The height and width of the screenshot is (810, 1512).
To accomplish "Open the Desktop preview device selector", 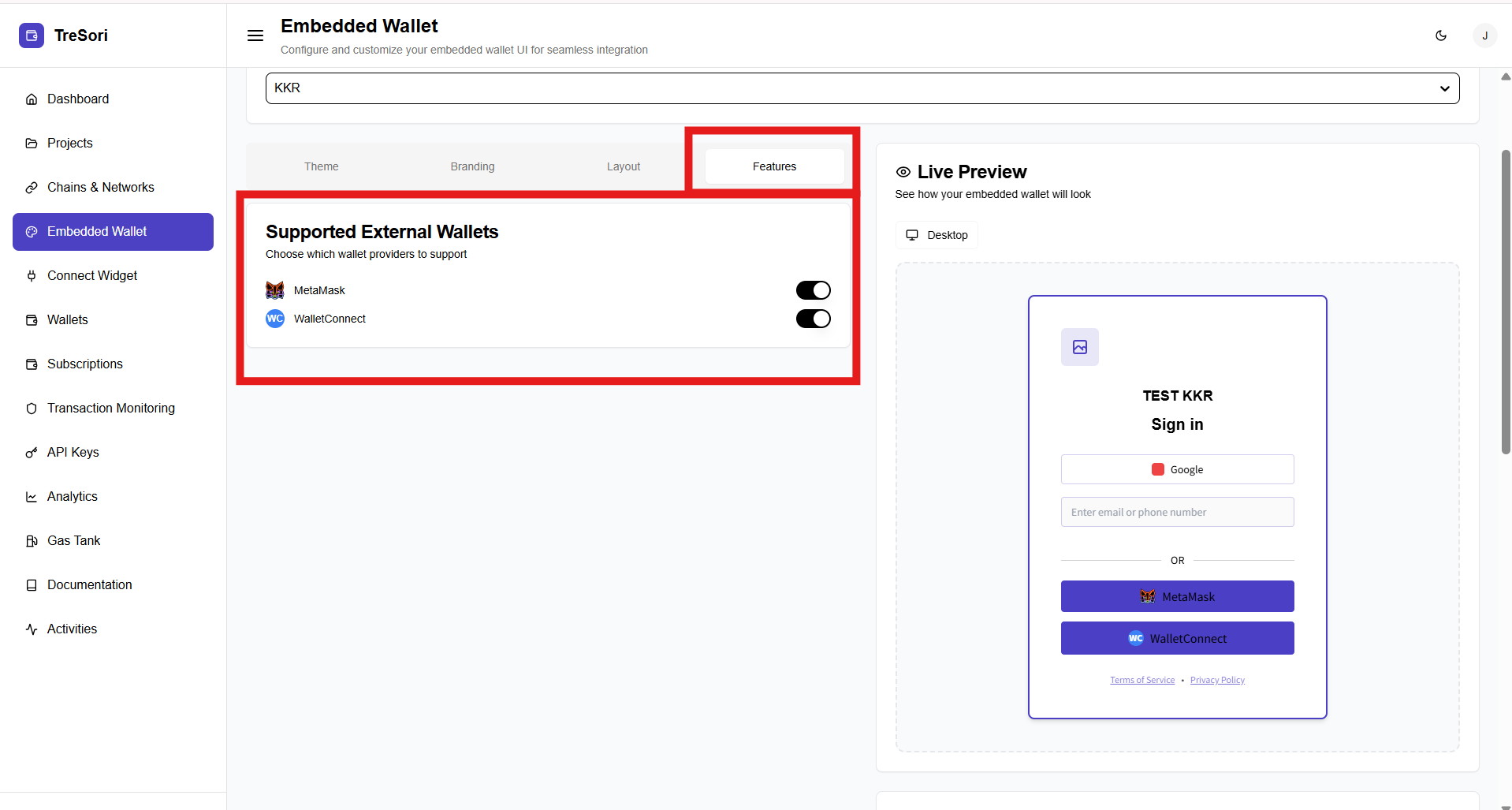I will (937, 235).
